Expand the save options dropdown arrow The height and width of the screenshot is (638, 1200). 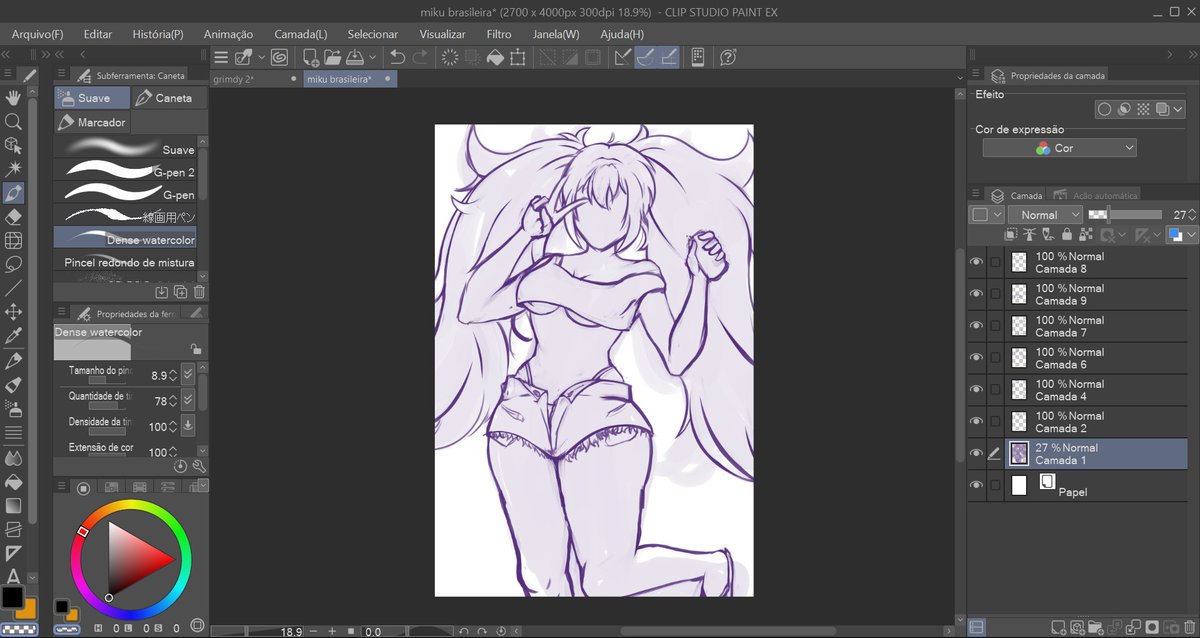coord(372,58)
